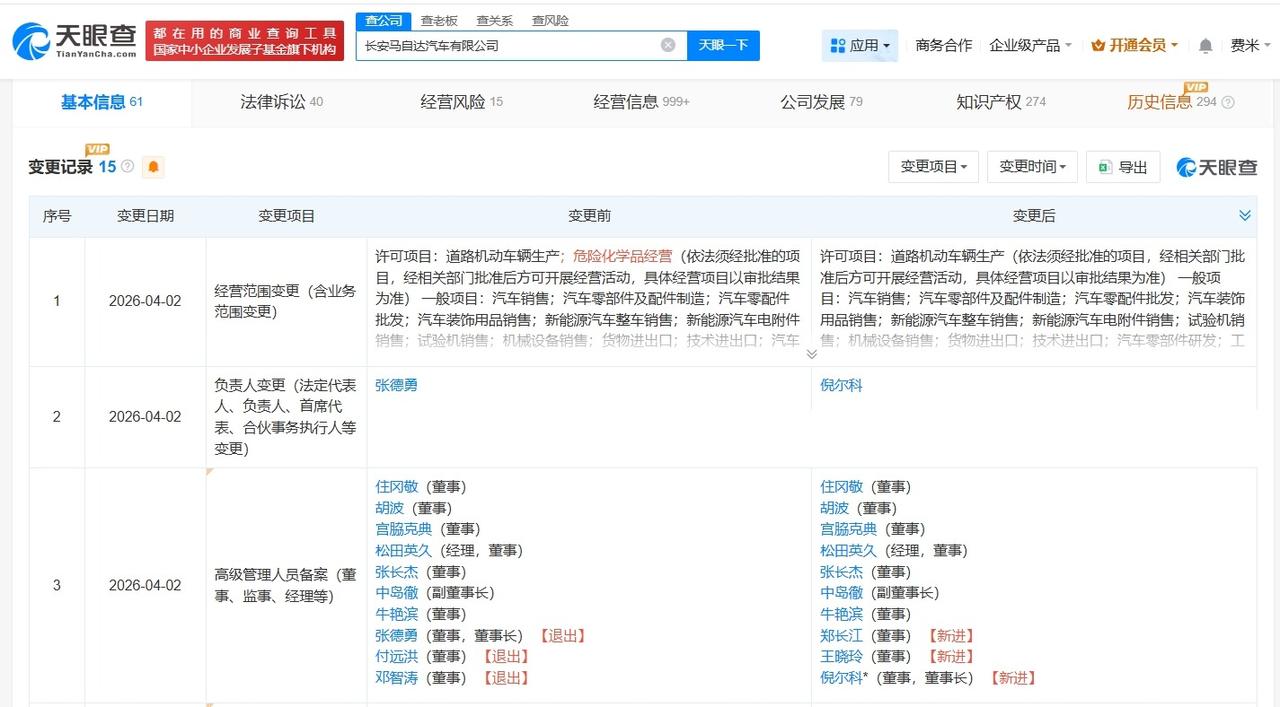Viewport: 1280px width, 707px height.
Task: Select the 查老板 search tab
Action: pos(437,20)
